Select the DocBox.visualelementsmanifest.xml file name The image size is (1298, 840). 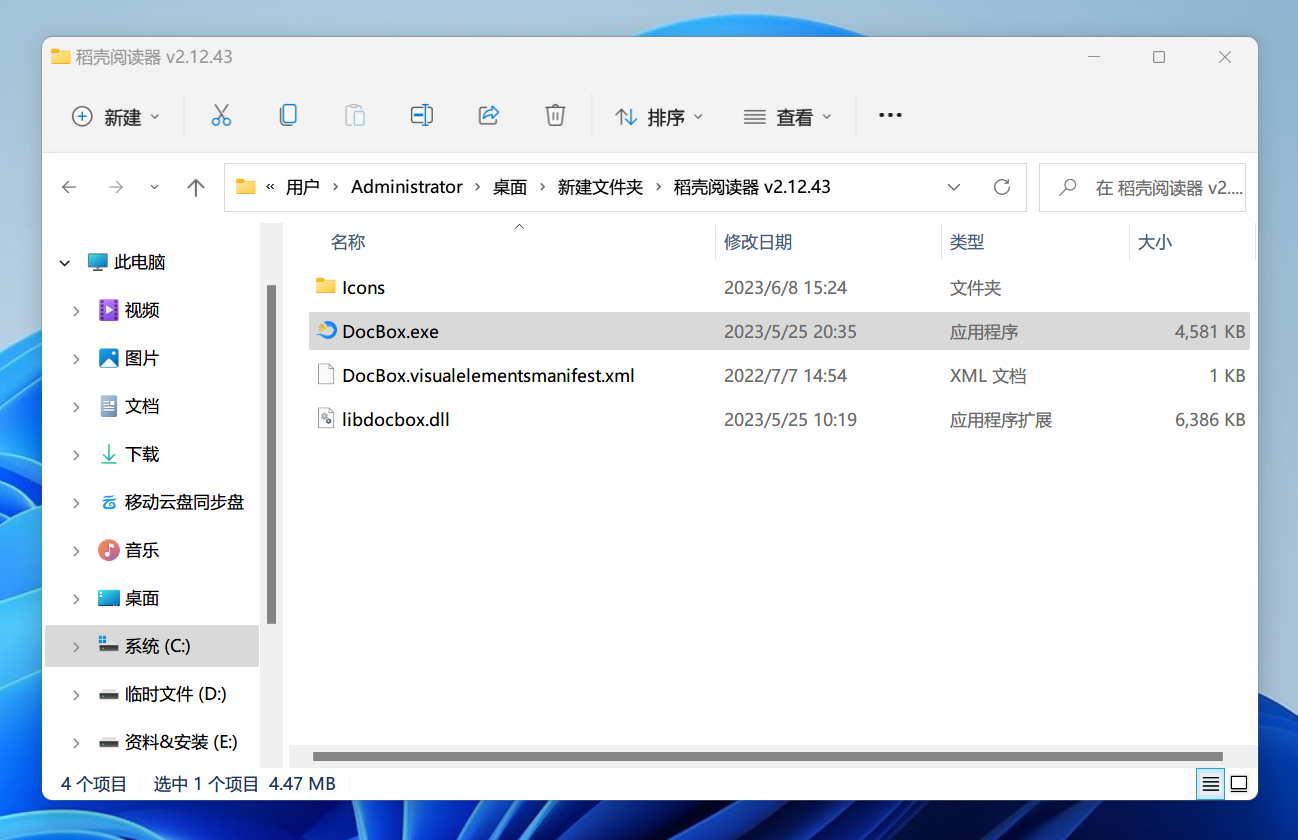(488, 375)
